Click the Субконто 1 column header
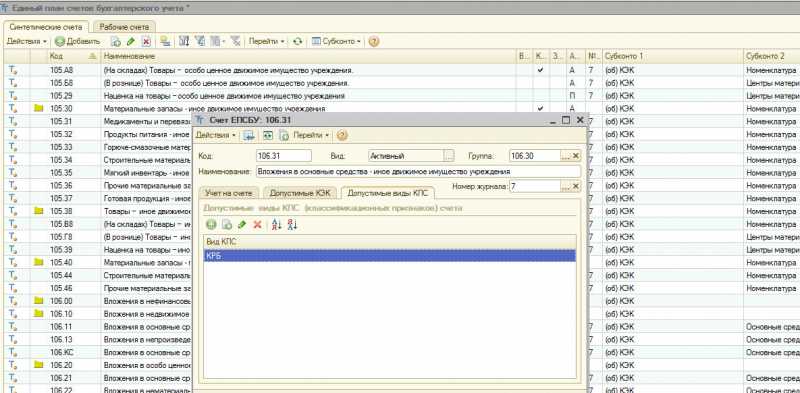This screenshot has width=800, height=393. [x=672, y=56]
